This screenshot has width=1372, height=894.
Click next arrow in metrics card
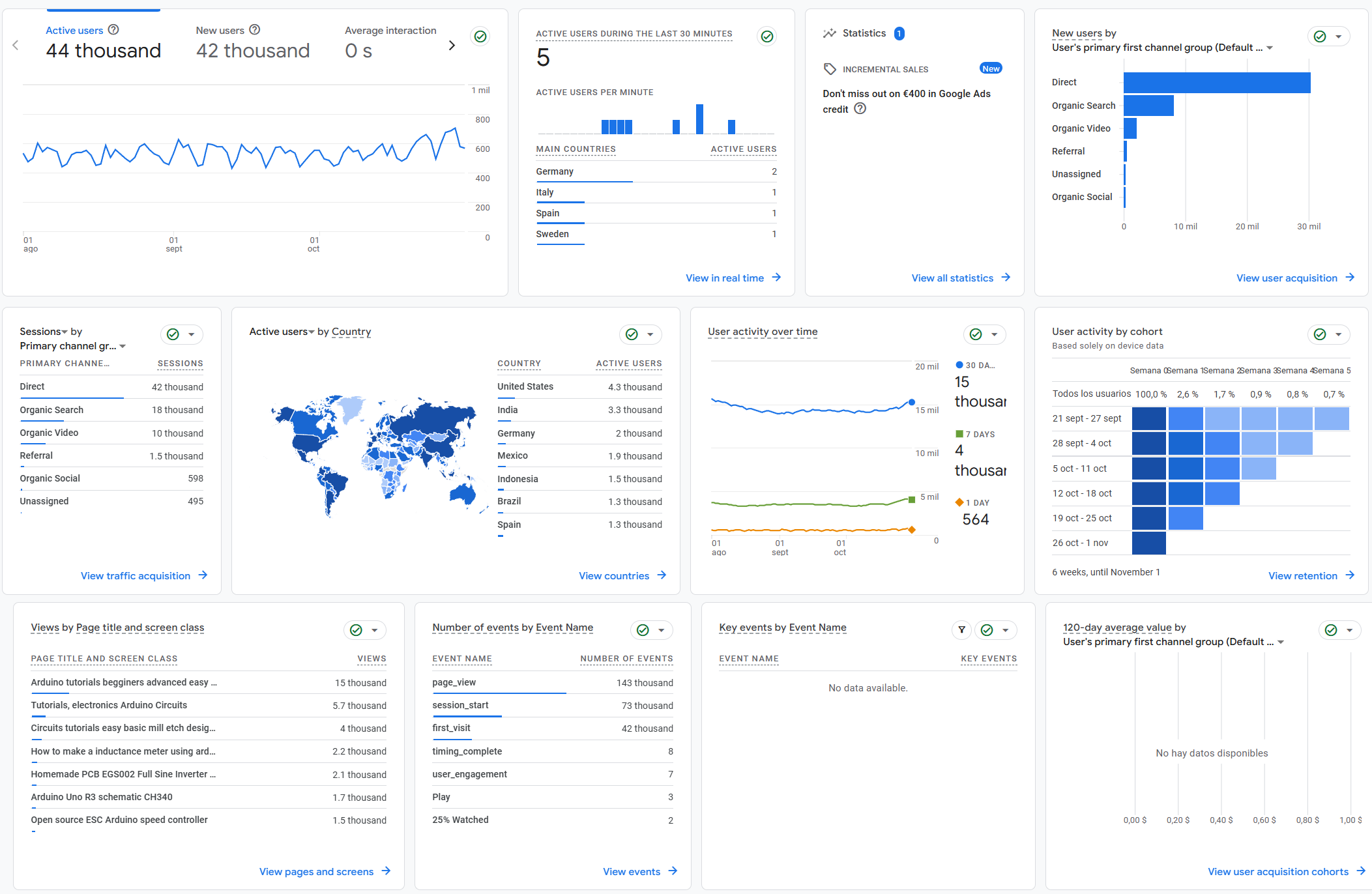452,46
